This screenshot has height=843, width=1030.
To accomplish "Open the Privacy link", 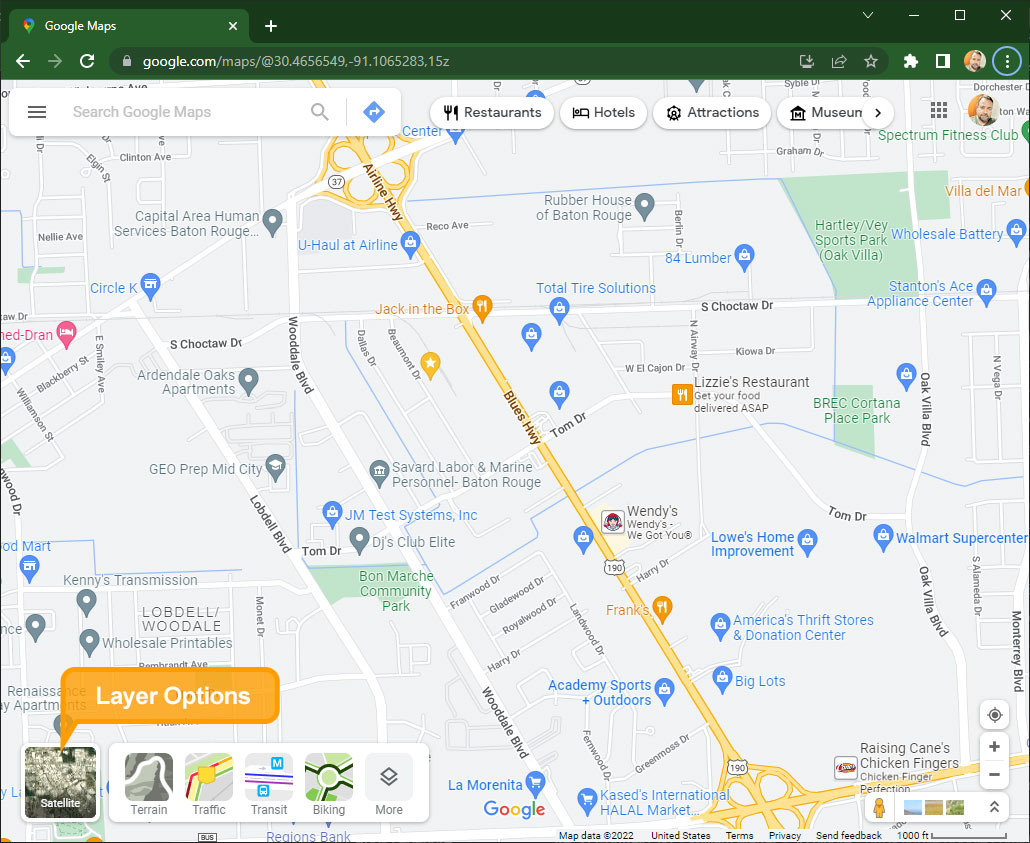I will pos(784,835).
